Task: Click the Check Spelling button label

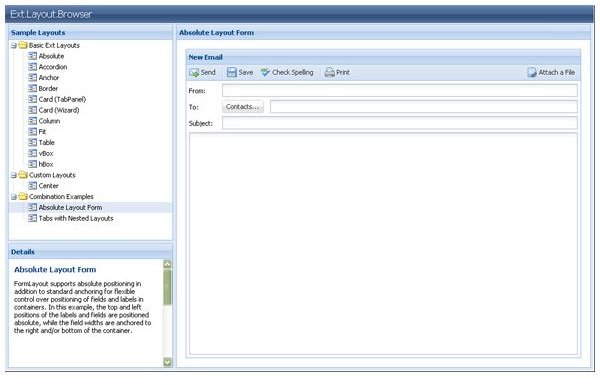Action: click(292, 72)
